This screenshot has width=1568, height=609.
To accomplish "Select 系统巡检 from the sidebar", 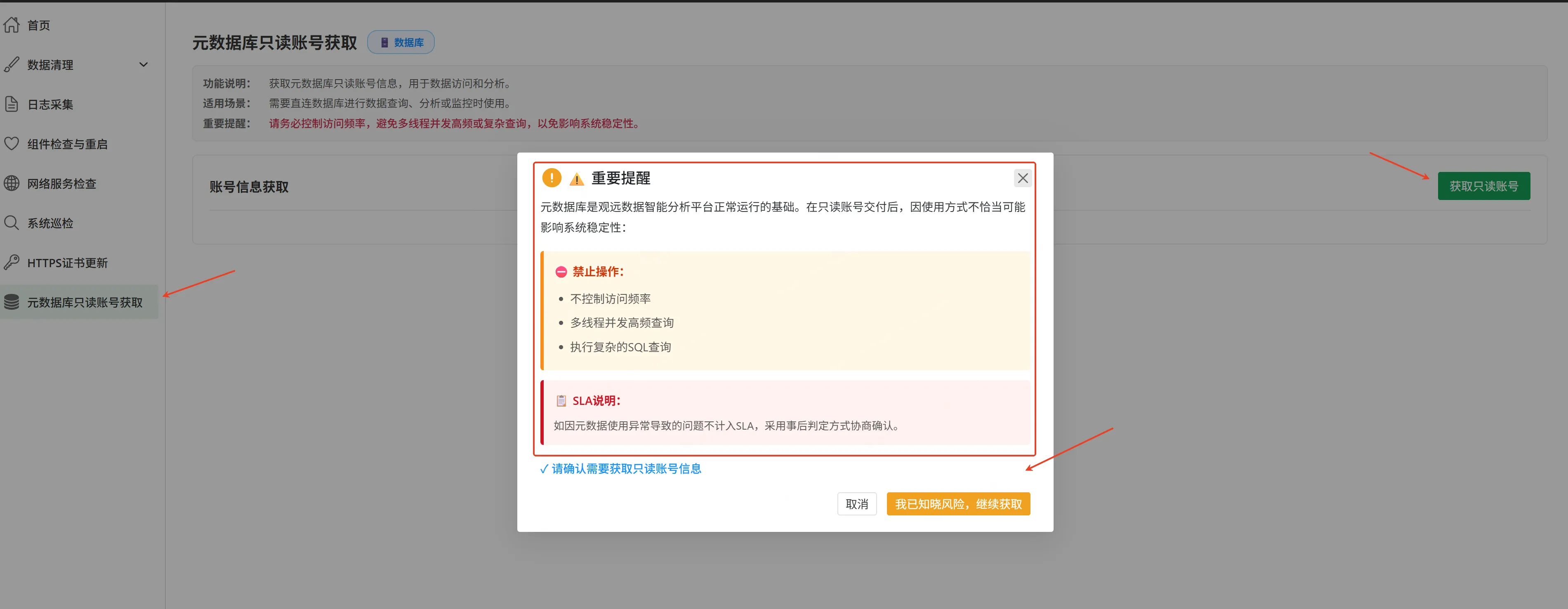I will click(50, 223).
